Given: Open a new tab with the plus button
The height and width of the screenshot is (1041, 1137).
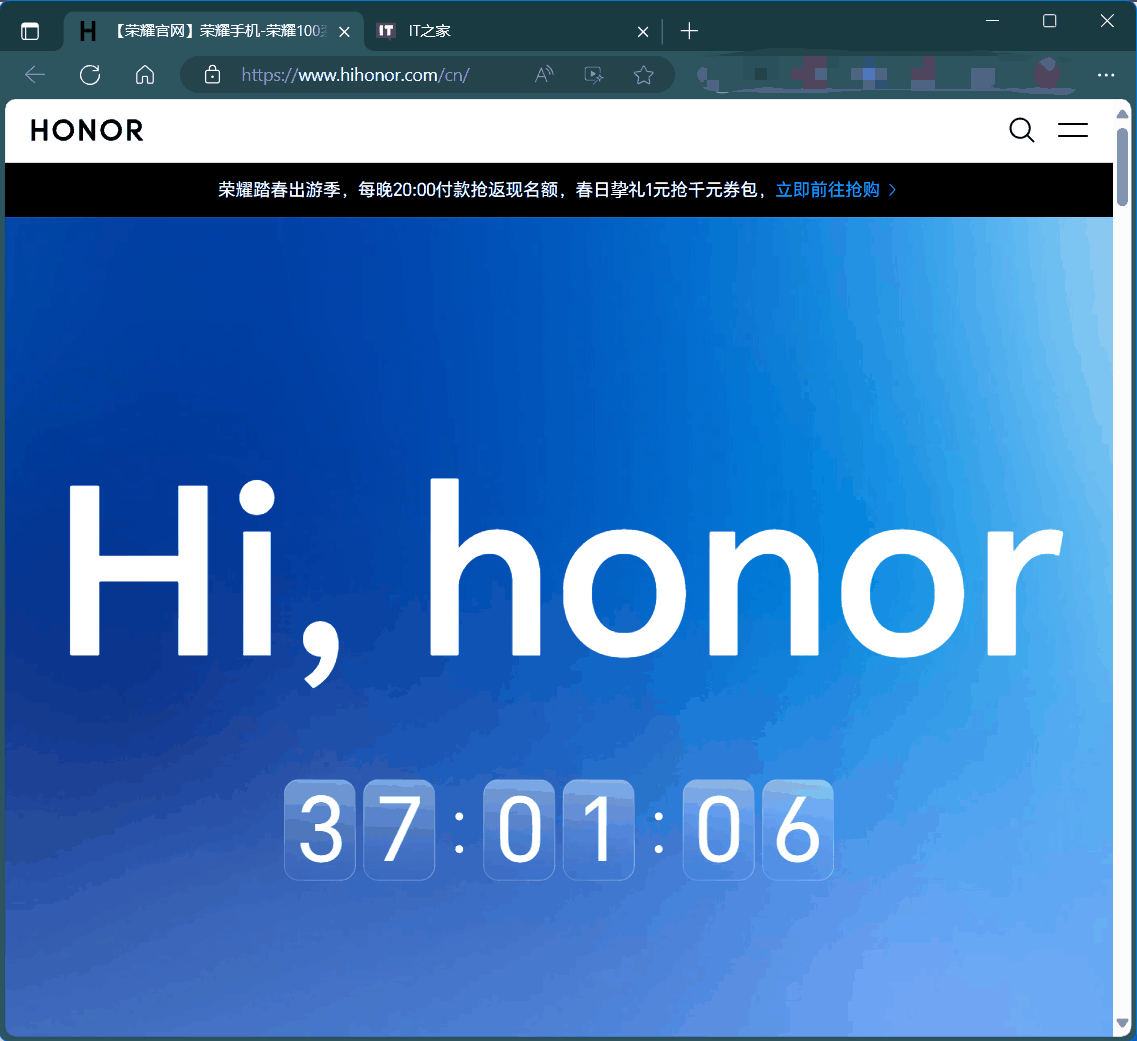Looking at the screenshot, I should pos(688,31).
